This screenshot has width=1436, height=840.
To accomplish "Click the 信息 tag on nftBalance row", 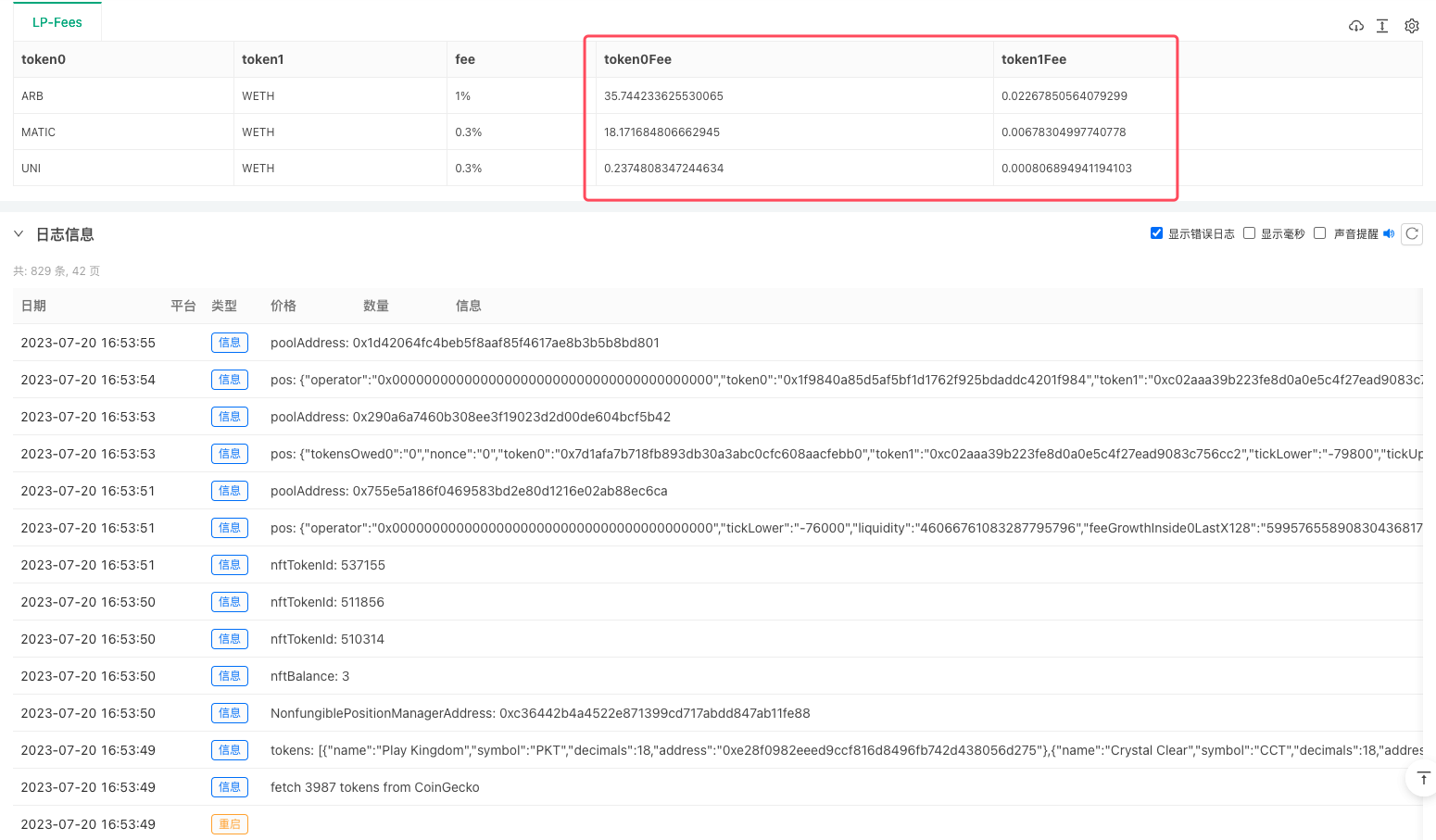I will pos(229,676).
